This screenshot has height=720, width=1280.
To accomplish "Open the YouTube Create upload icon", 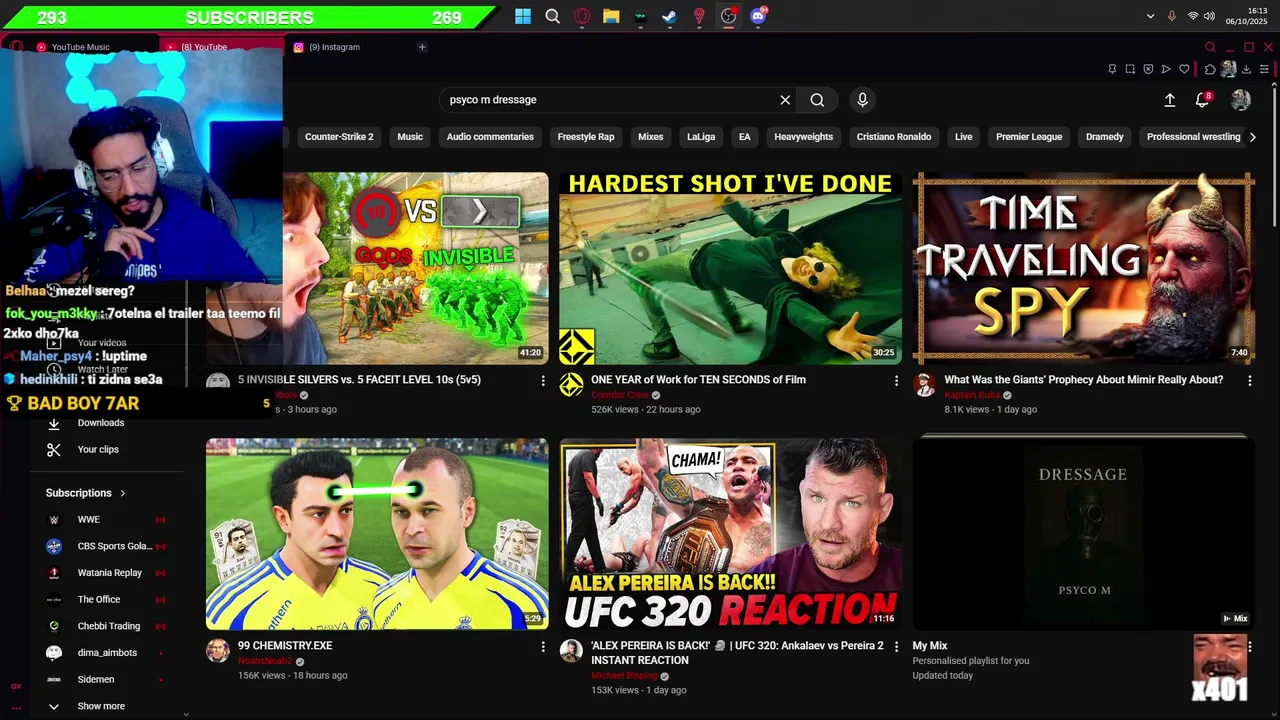I will click(x=1170, y=100).
